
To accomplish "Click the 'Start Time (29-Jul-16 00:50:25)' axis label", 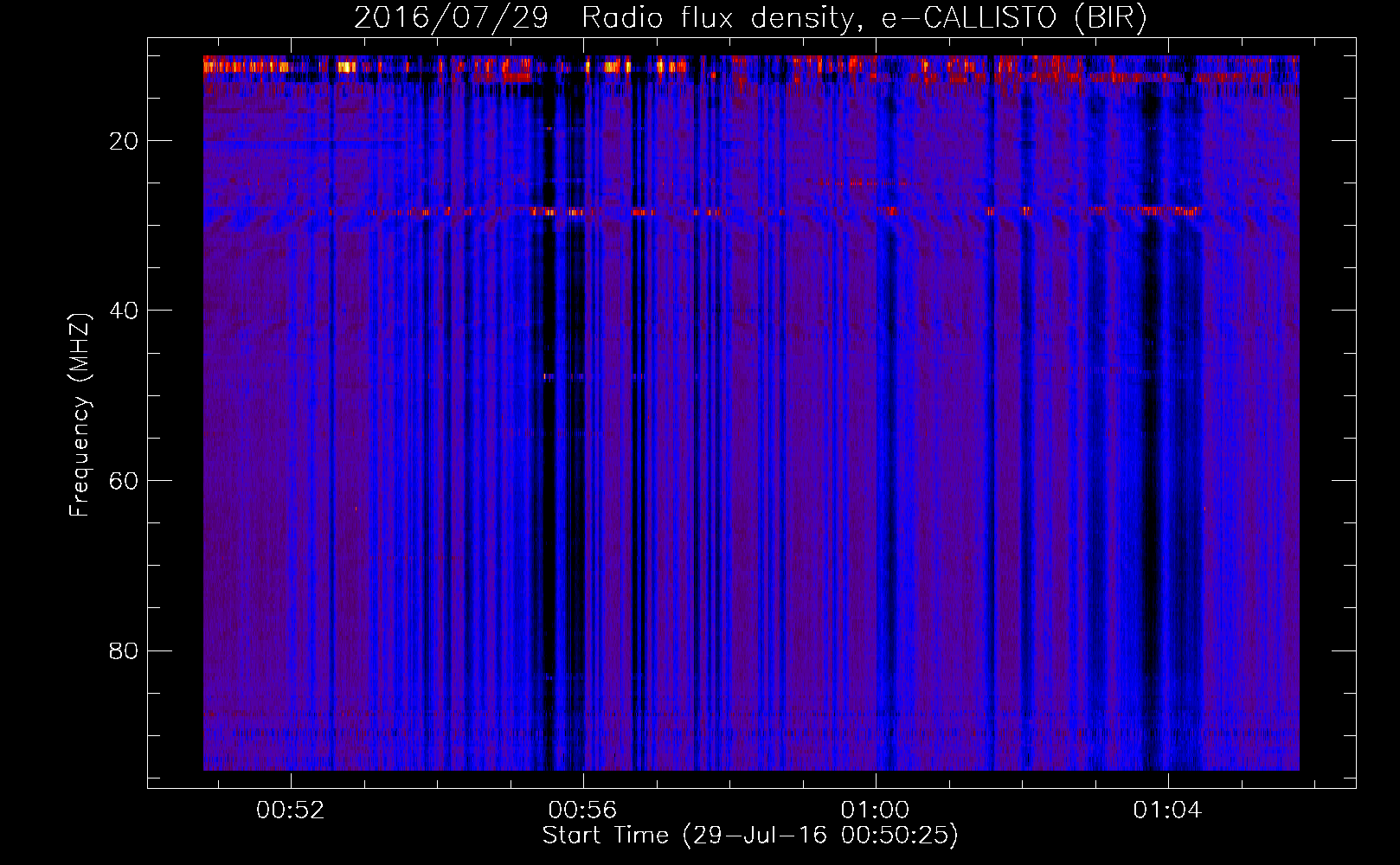I will [750, 836].
